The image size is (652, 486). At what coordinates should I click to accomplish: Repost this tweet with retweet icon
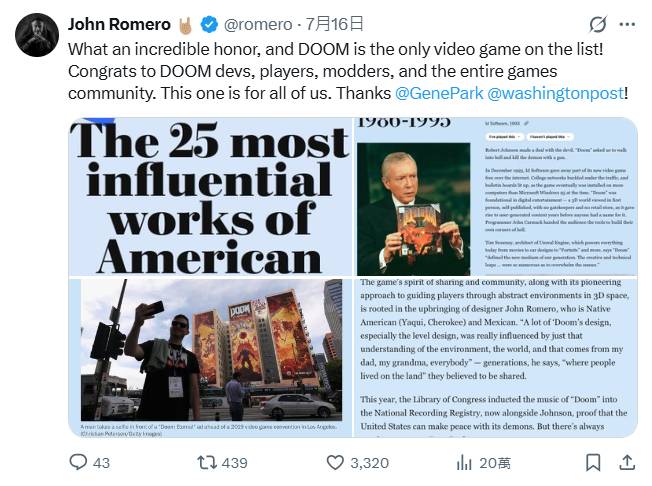207,462
